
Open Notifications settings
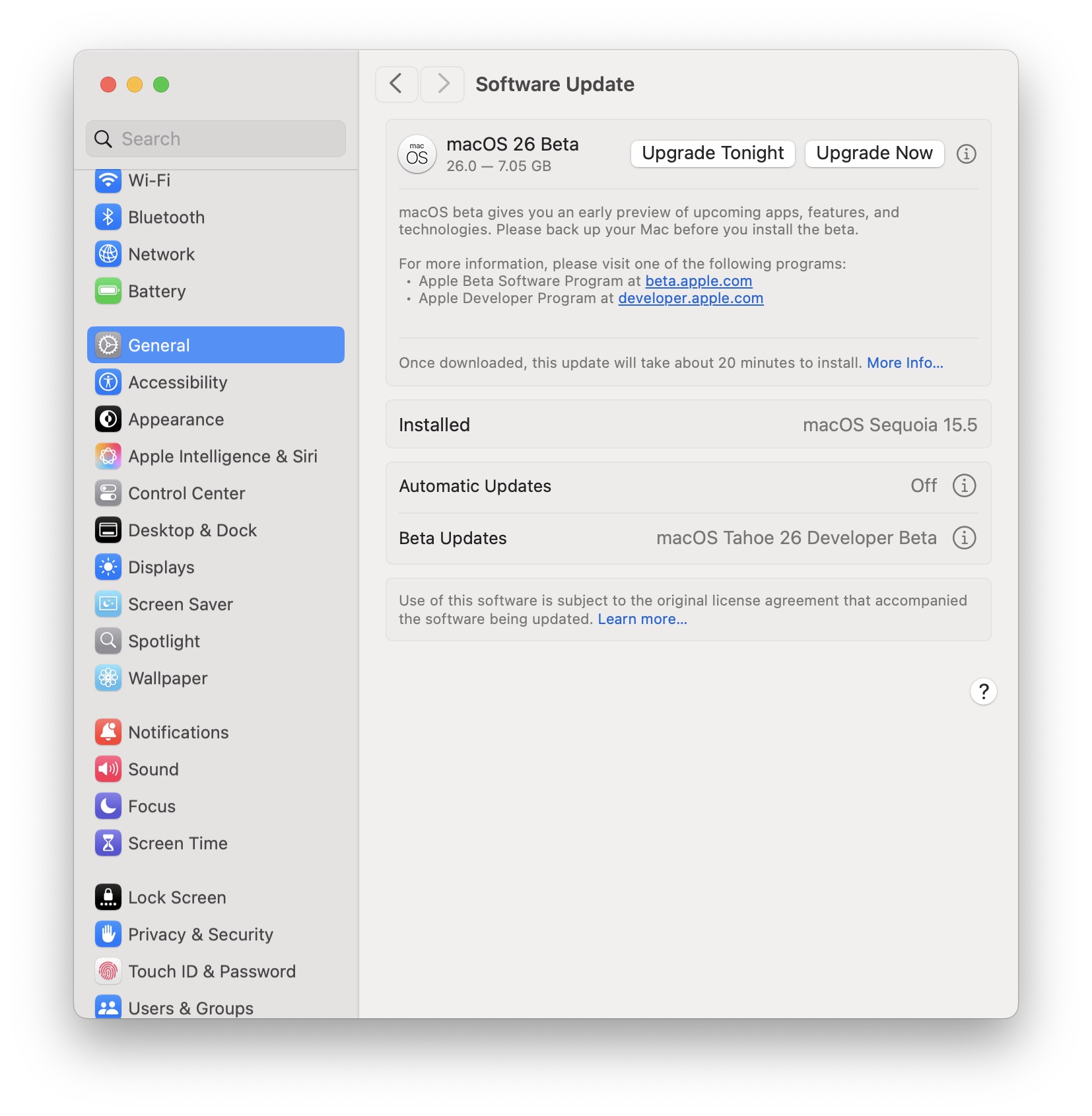click(x=178, y=732)
